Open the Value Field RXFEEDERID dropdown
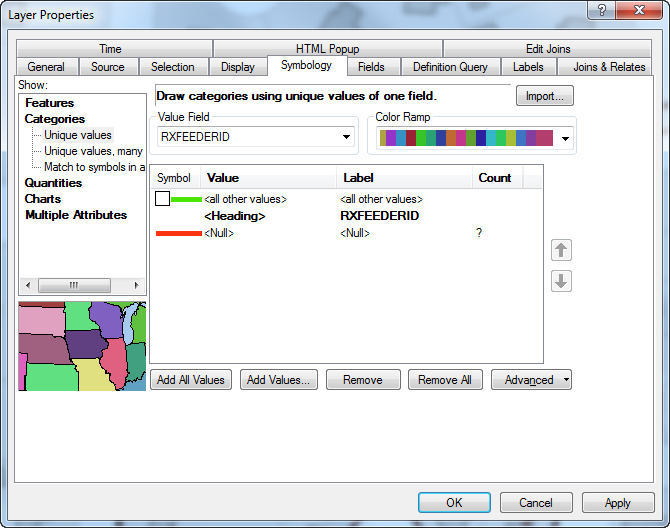The image size is (670, 528). point(346,137)
